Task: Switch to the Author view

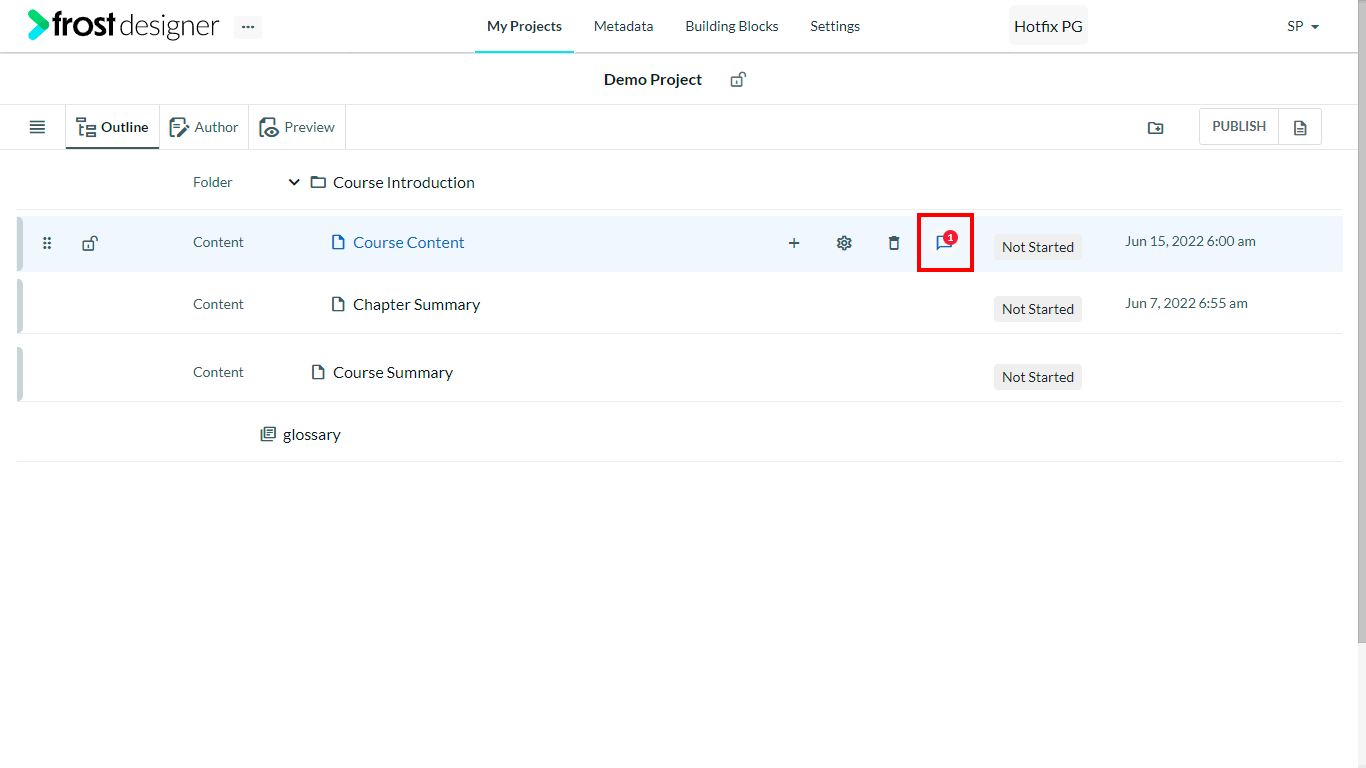Action: click(x=204, y=127)
